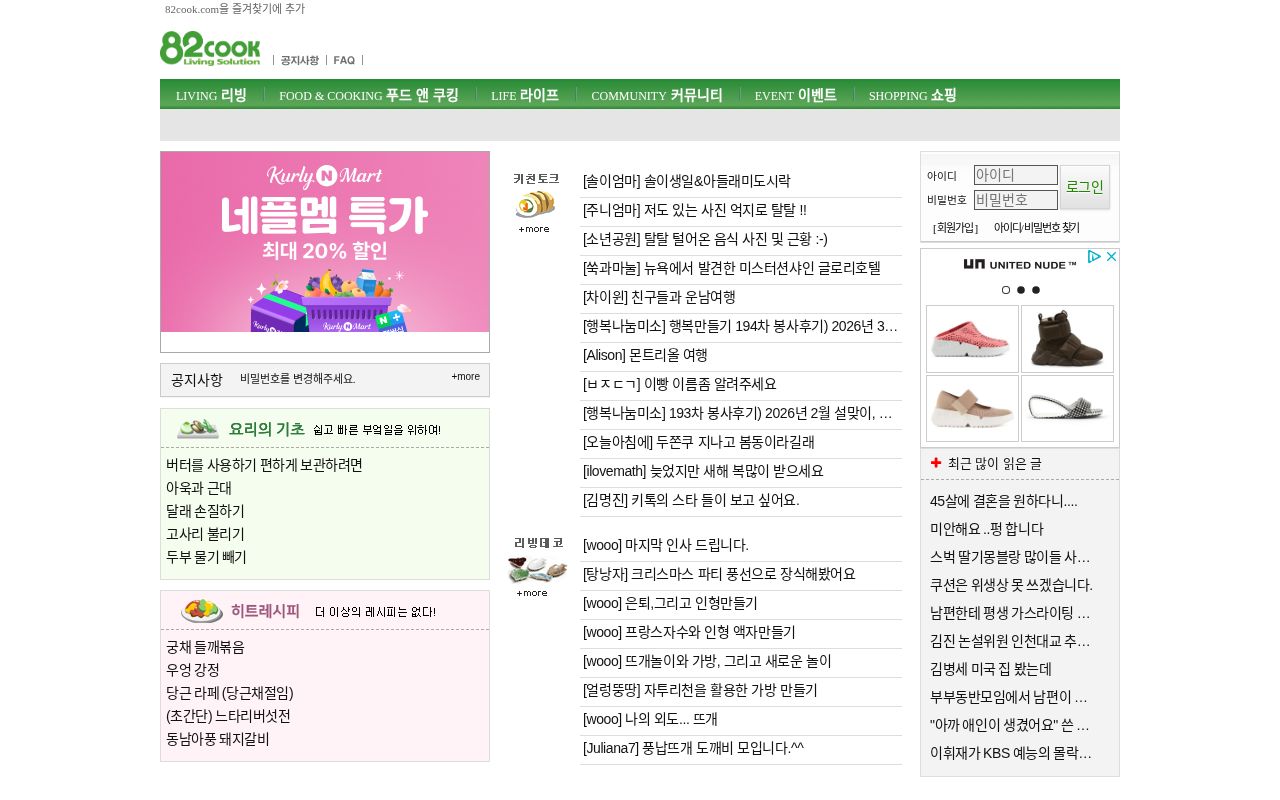
Task: Click the 82cook Living Solution logo
Action: point(210,48)
